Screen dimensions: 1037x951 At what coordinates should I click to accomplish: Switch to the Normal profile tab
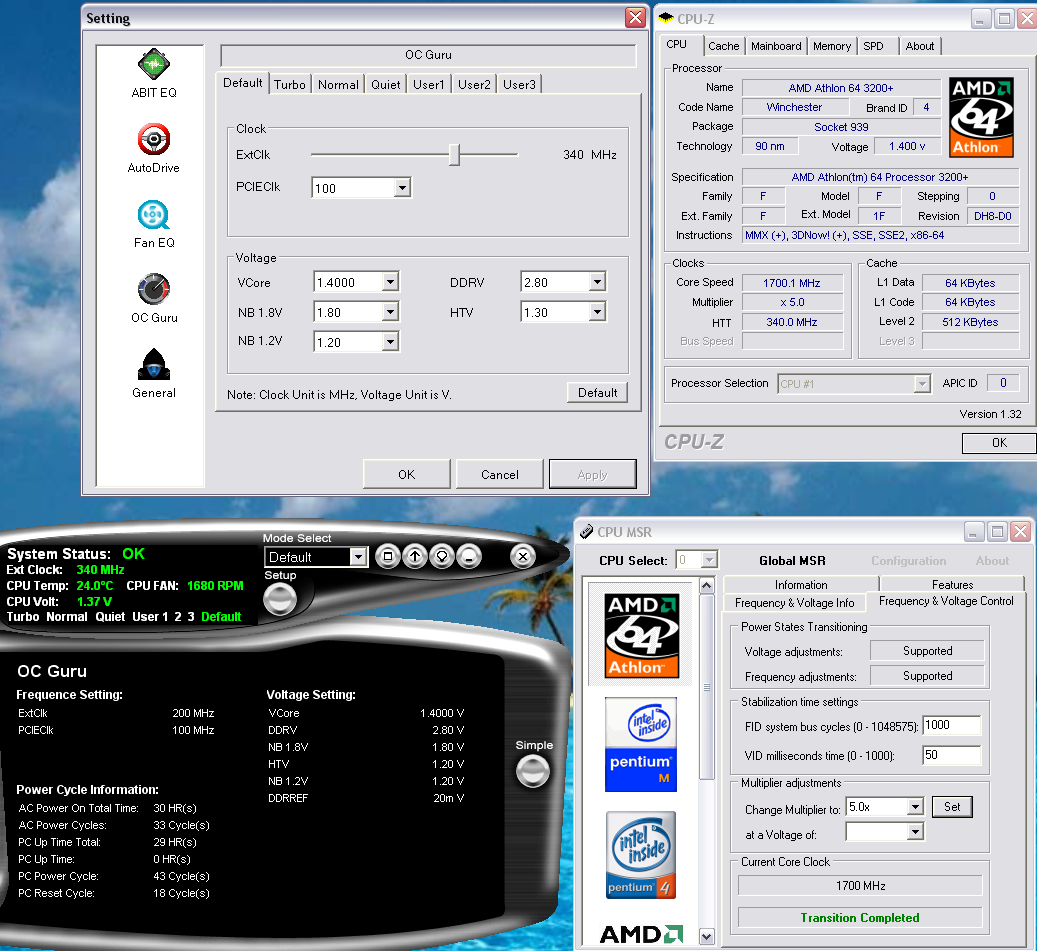338,85
